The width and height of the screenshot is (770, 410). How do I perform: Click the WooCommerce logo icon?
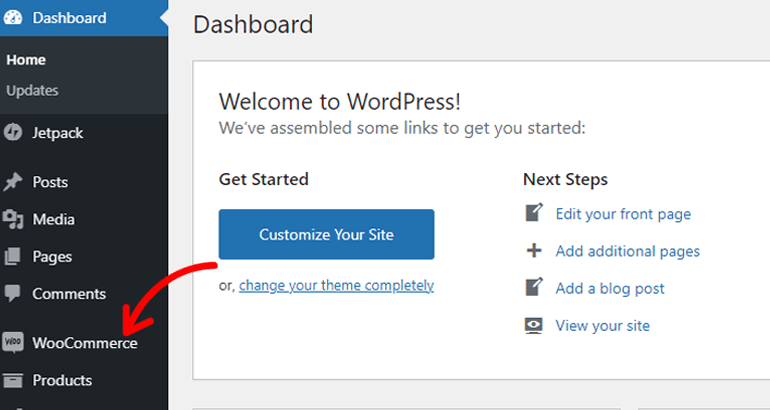pos(13,343)
